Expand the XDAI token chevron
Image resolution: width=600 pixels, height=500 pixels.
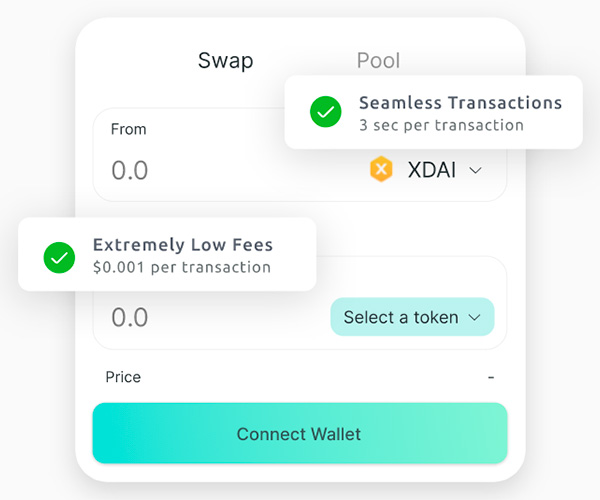pos(475,170)
